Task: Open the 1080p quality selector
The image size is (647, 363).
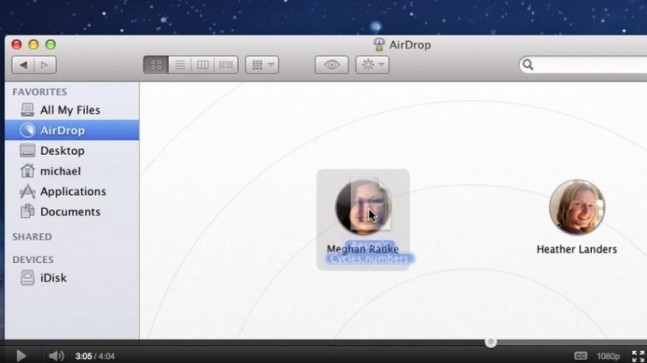Action: (608, 356)
